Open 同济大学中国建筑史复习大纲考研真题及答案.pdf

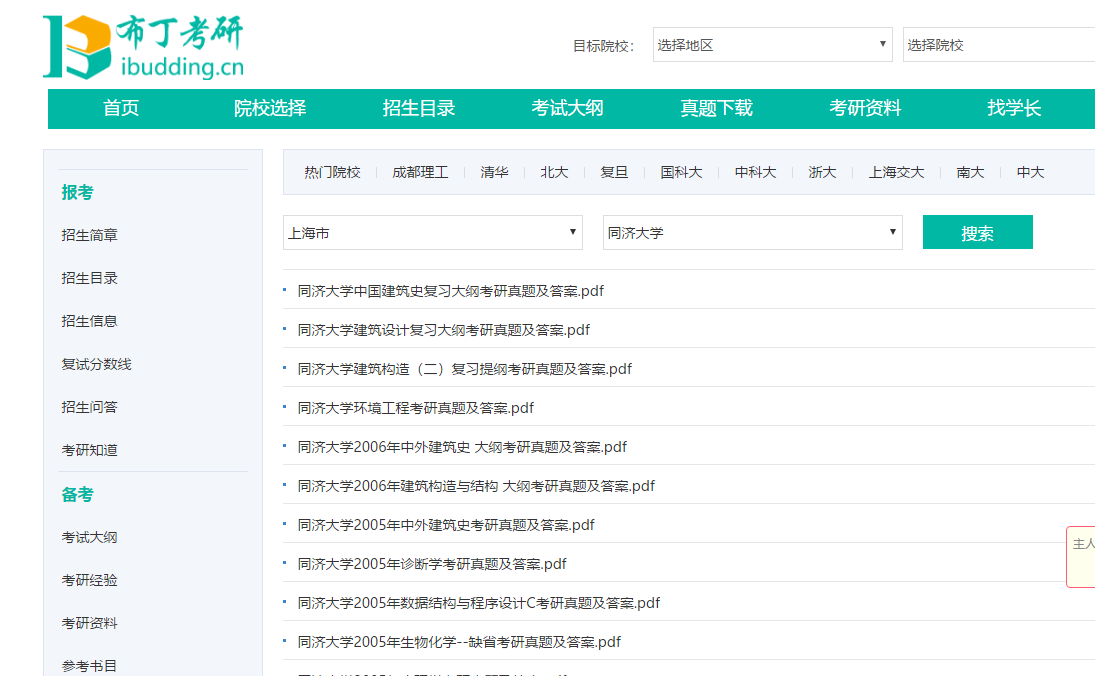pyautogui.click(x=450, y=291)
